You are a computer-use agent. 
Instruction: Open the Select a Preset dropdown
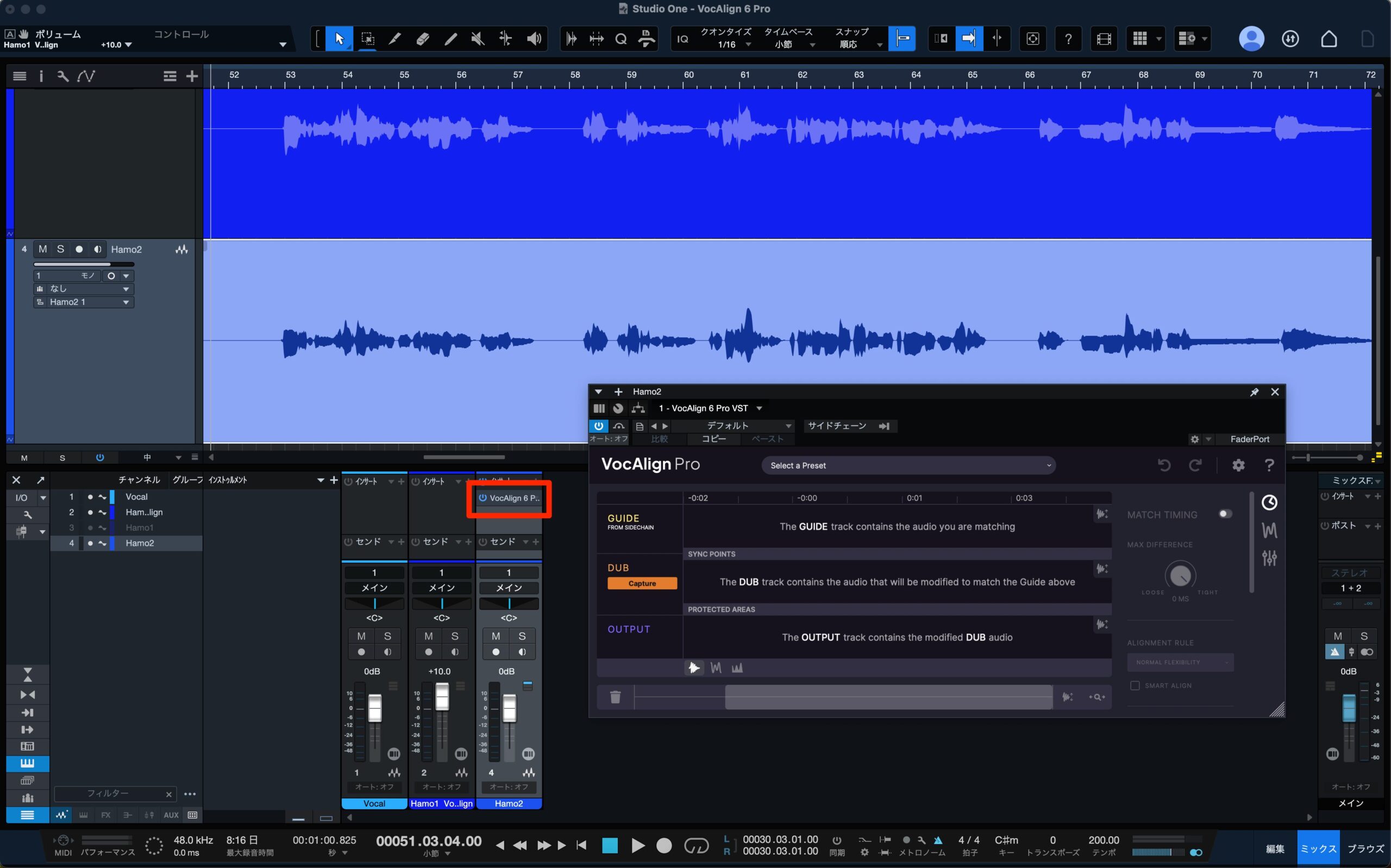(x=908, y=466)
